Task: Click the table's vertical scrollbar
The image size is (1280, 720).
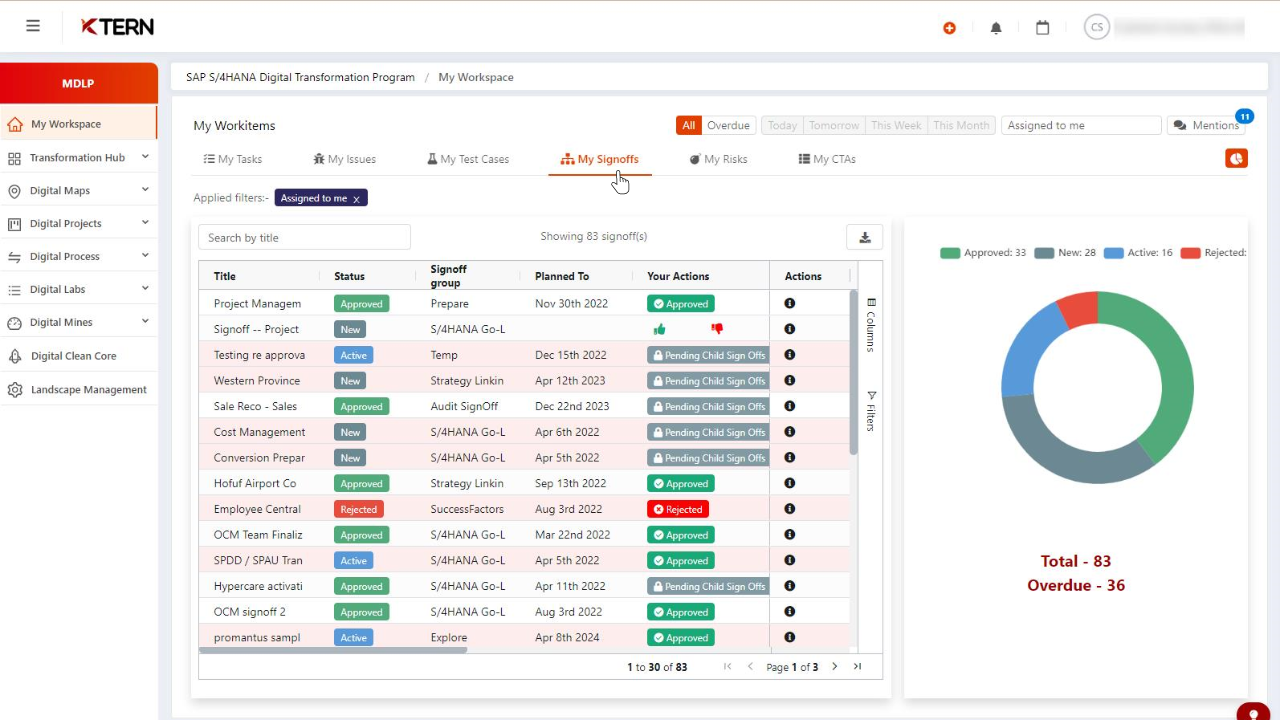Action: 853,372
